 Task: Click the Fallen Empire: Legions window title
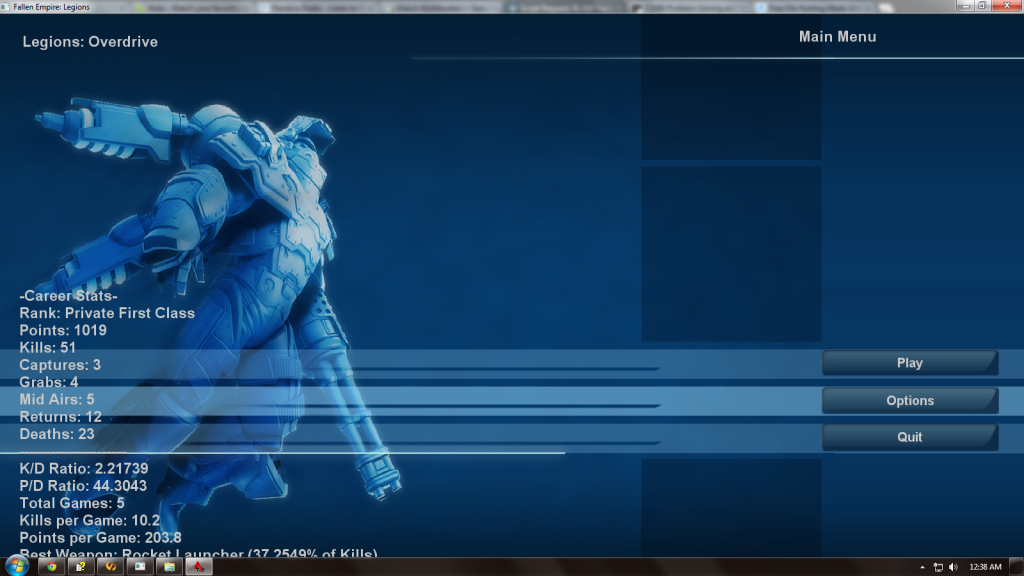pos(52,7)
